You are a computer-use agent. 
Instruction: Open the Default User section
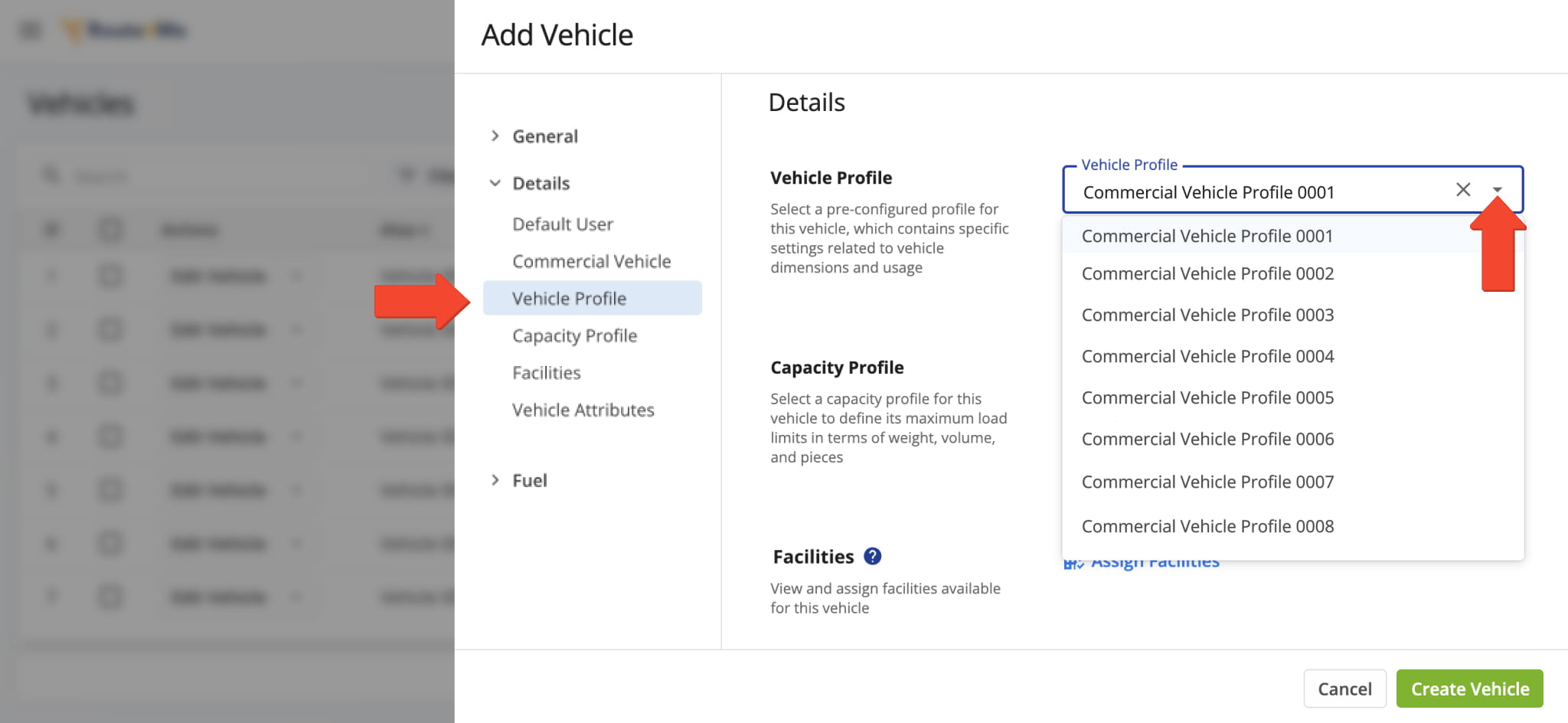click(x=562, y=224)
